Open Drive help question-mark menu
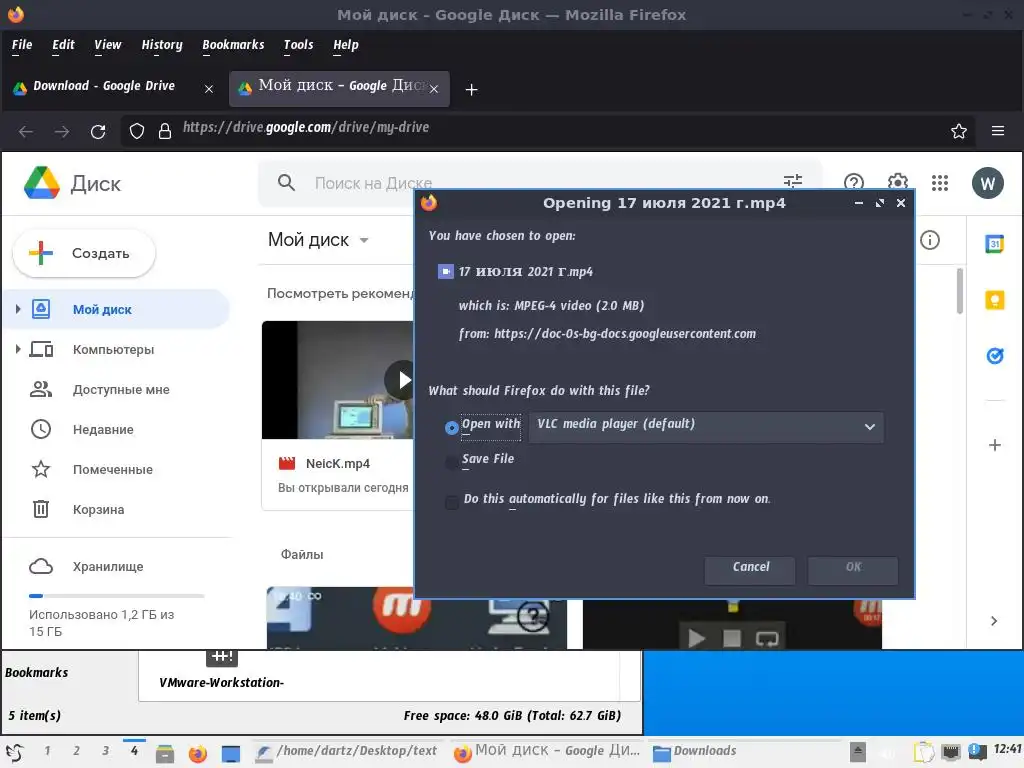The image size is (1024, 768). (854, 183)
